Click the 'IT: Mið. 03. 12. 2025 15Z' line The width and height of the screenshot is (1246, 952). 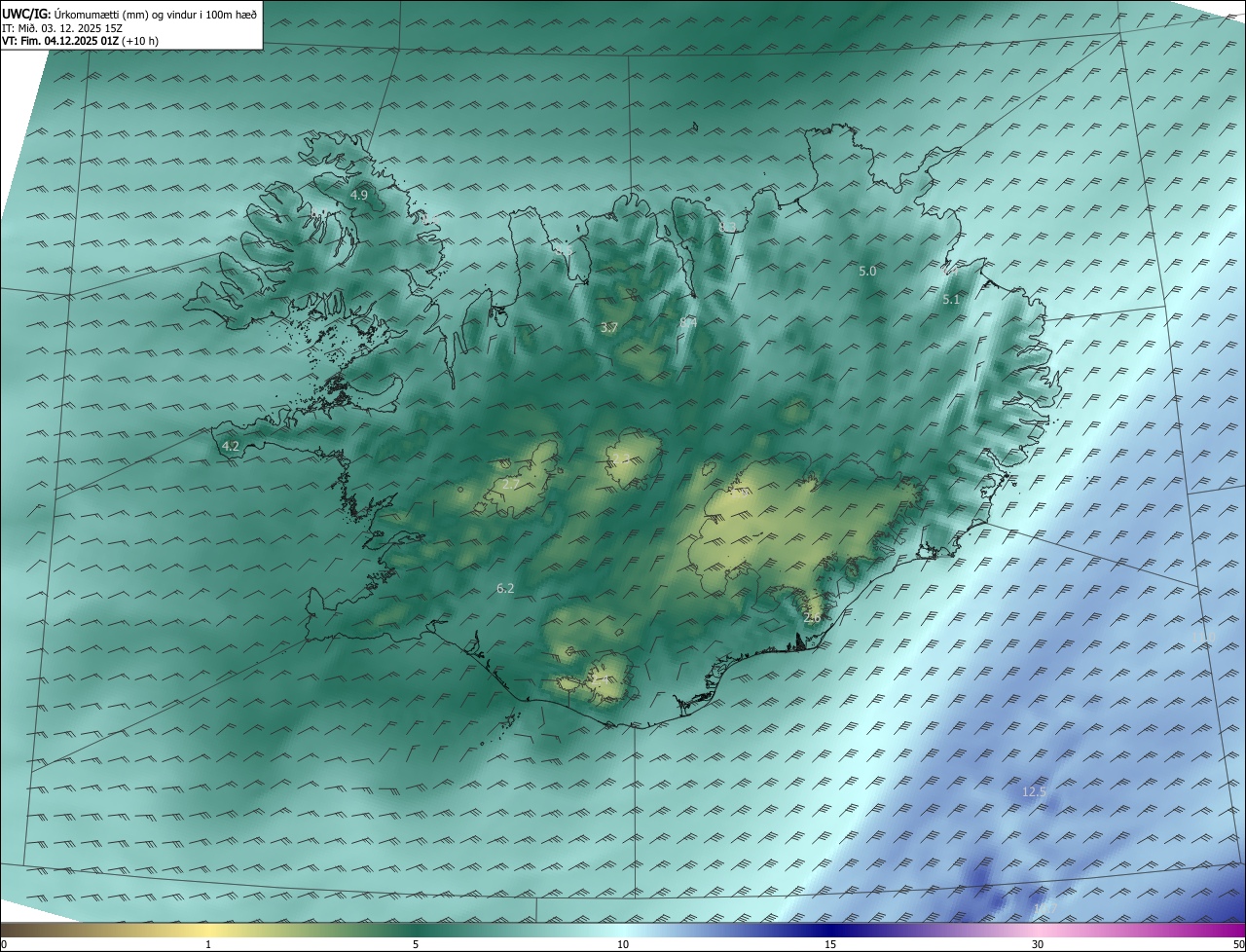click(x=61, y=28)
